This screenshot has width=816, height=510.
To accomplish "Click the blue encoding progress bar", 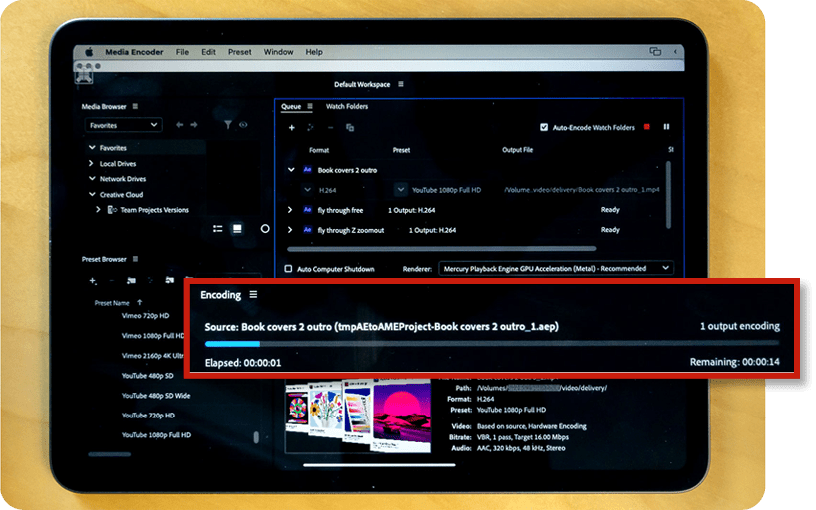I will pyautogui.click(x=232, y=344).
